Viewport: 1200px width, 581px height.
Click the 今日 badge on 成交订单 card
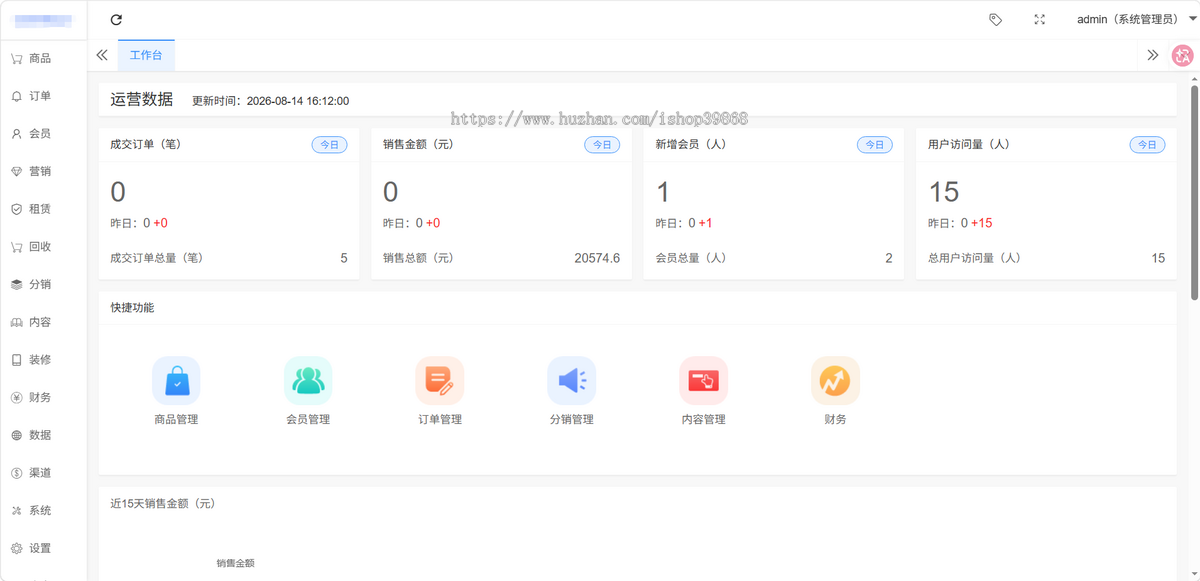click(x=329, y=144)
